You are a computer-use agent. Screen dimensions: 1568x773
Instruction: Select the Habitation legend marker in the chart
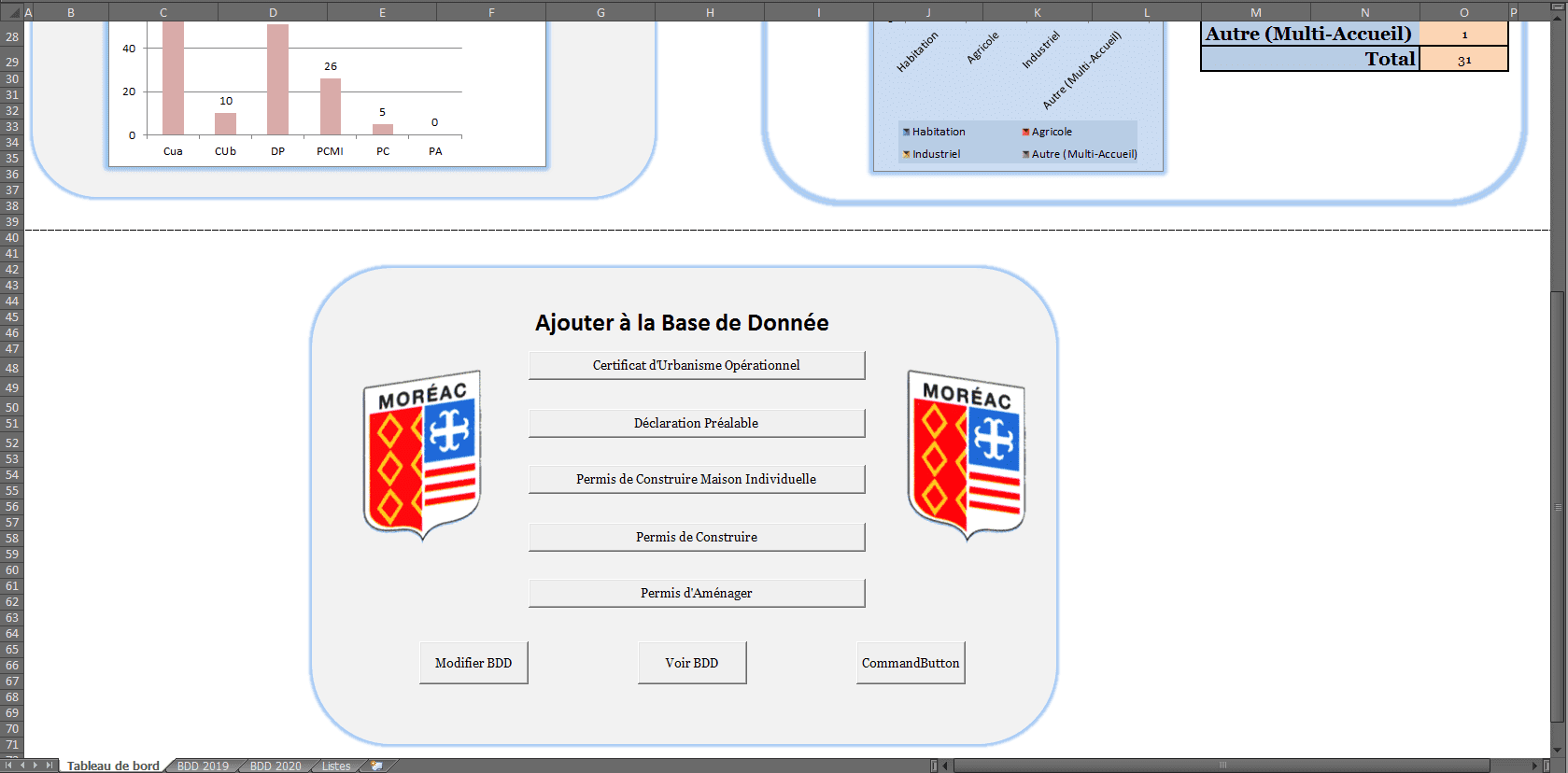coord(906,133)
